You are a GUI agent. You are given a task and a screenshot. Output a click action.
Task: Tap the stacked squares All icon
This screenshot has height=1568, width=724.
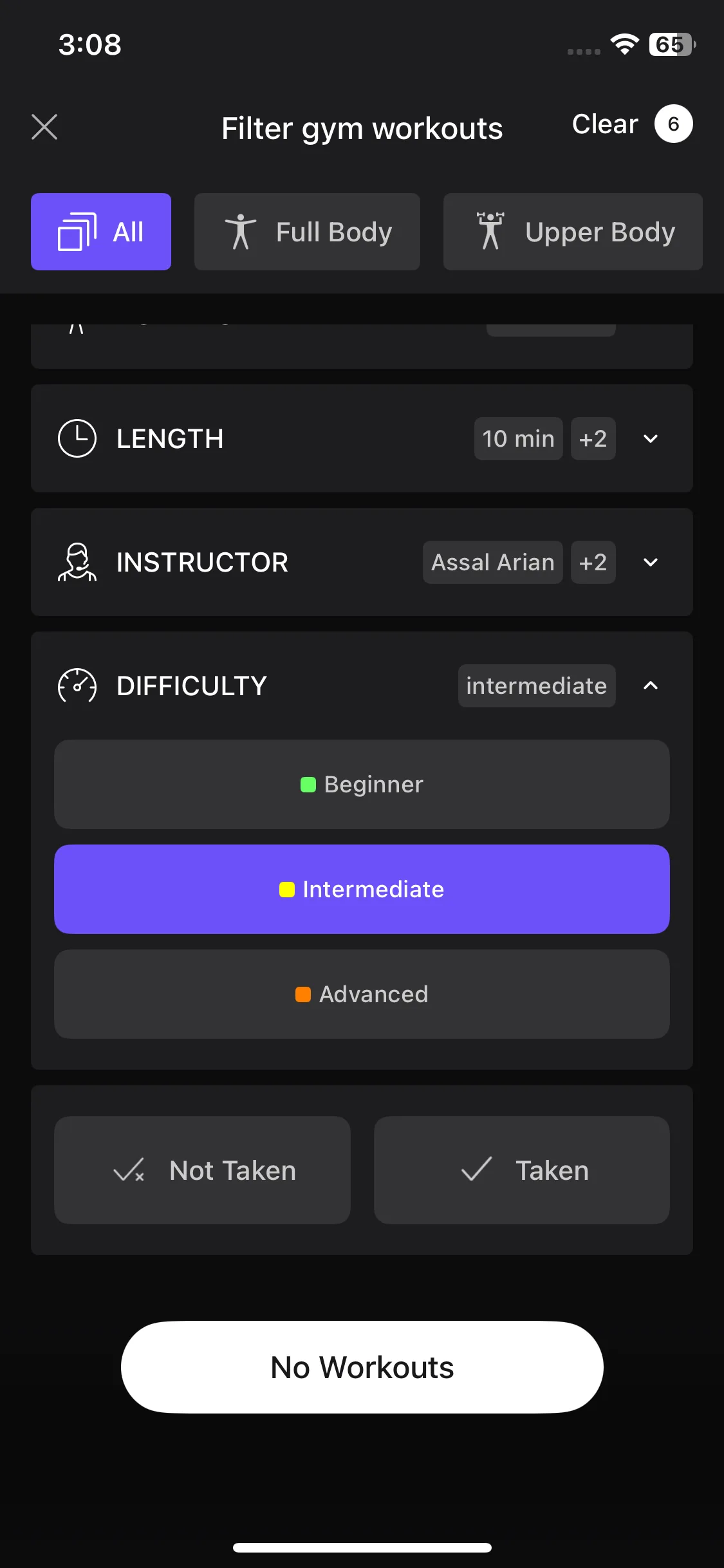(x=77, y=232)
